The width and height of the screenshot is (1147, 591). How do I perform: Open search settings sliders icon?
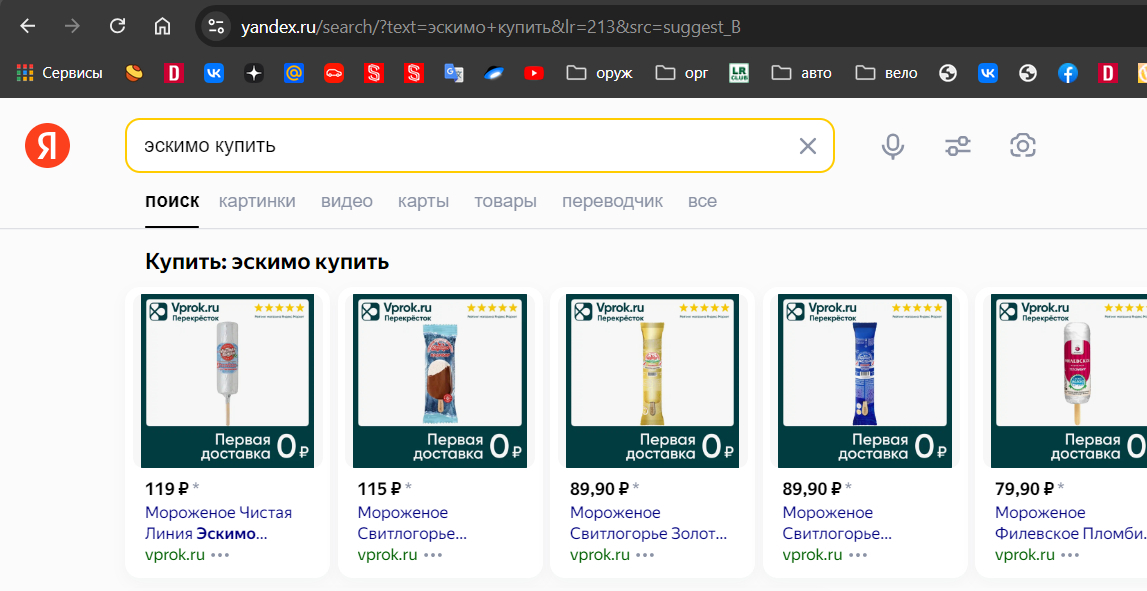(x=957, y=146)
